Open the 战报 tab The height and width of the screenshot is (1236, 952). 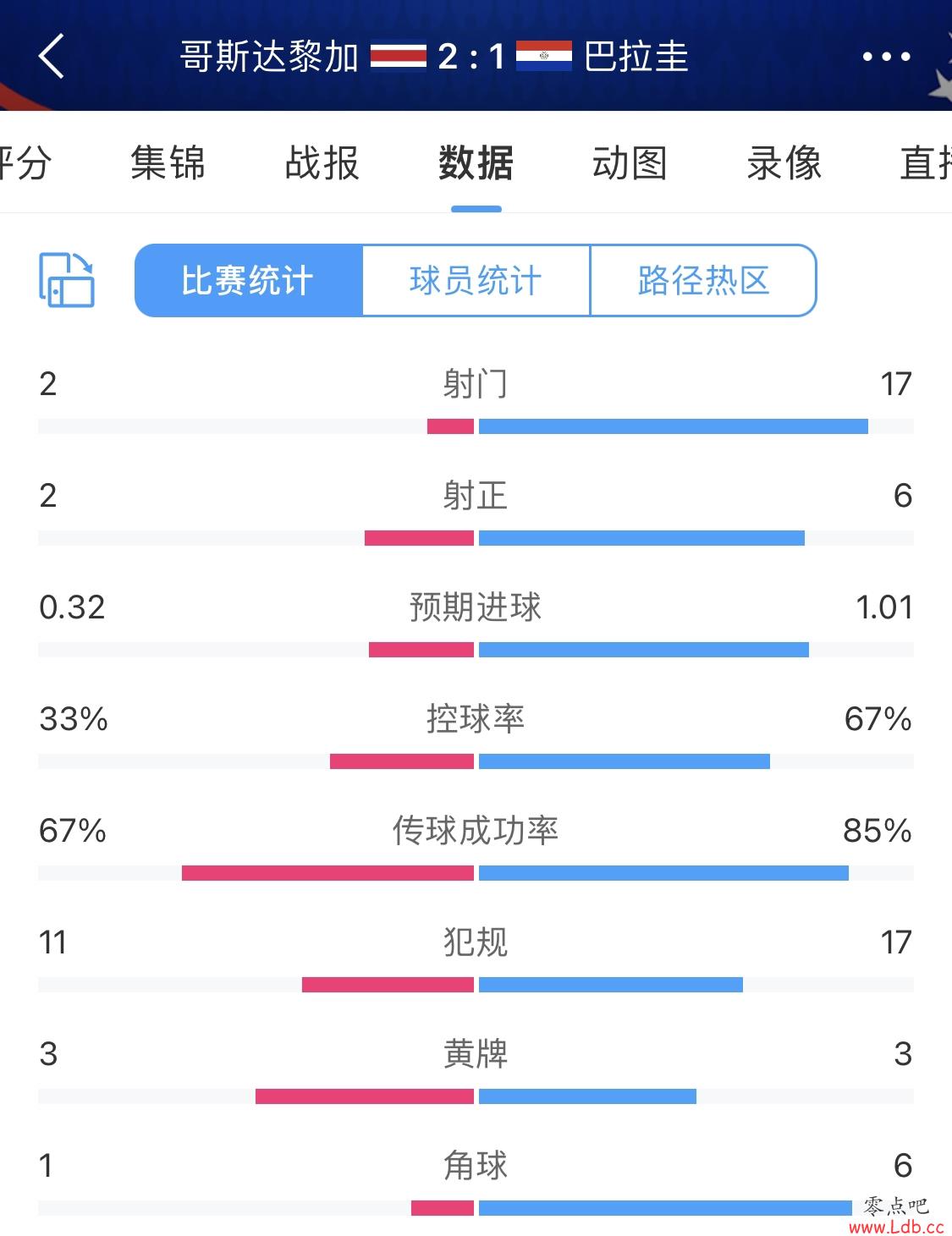(322, 162)
